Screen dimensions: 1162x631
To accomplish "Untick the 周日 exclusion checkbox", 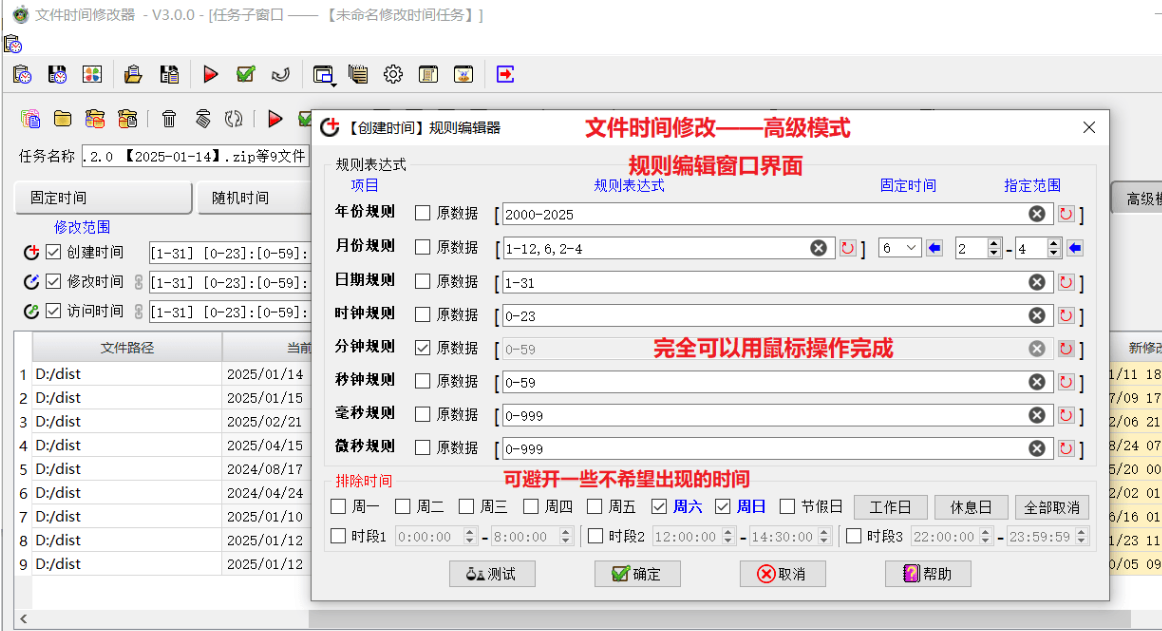I will (723, 506).
